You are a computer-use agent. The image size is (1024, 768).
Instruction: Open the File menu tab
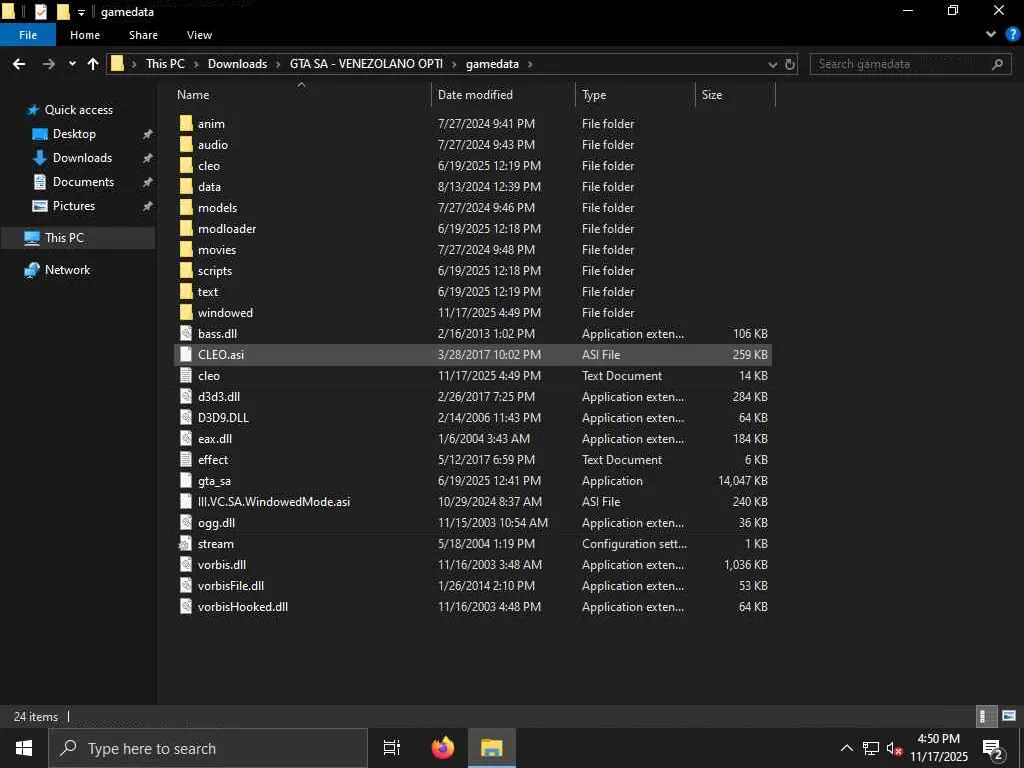click(28, 35)
